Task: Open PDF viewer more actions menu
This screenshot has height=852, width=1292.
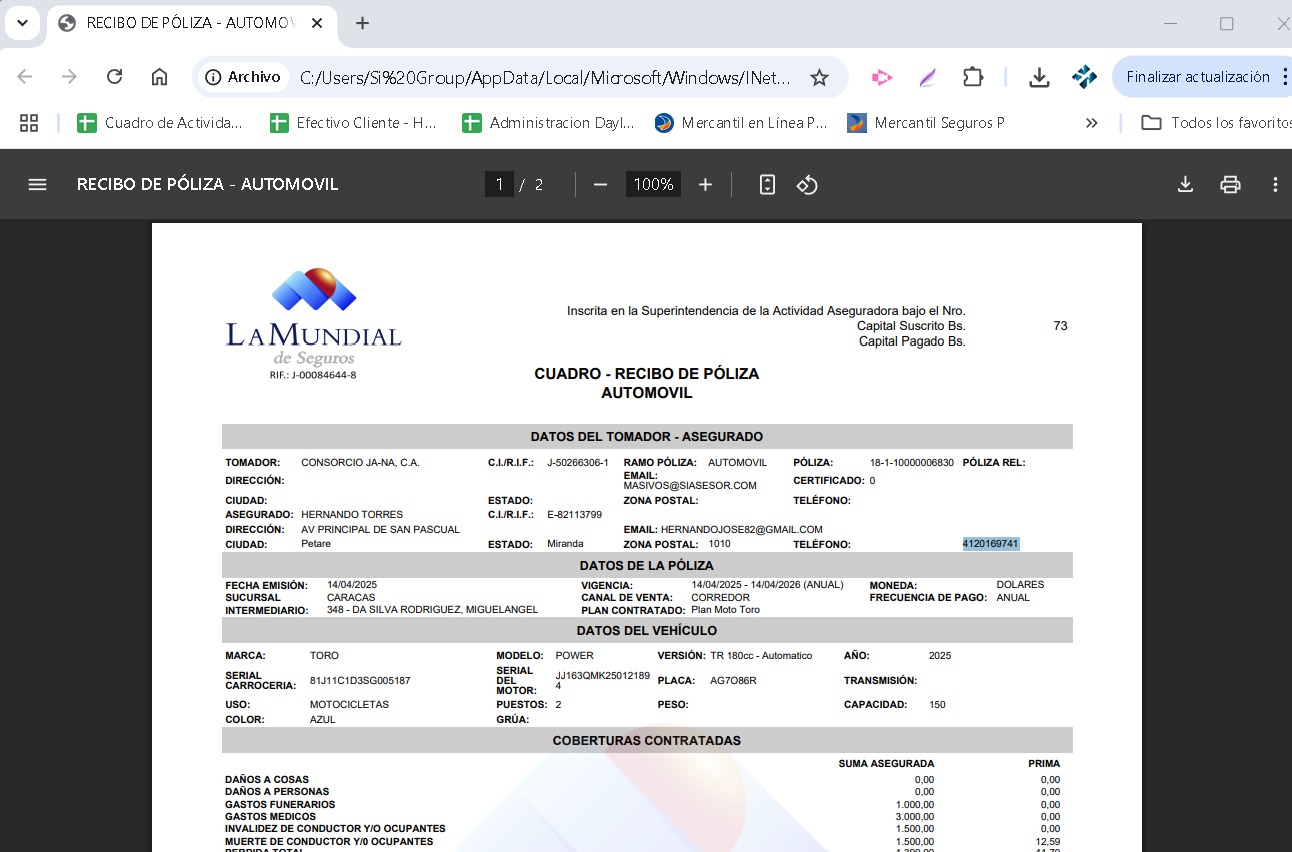Action: (x=1275, y=184)
